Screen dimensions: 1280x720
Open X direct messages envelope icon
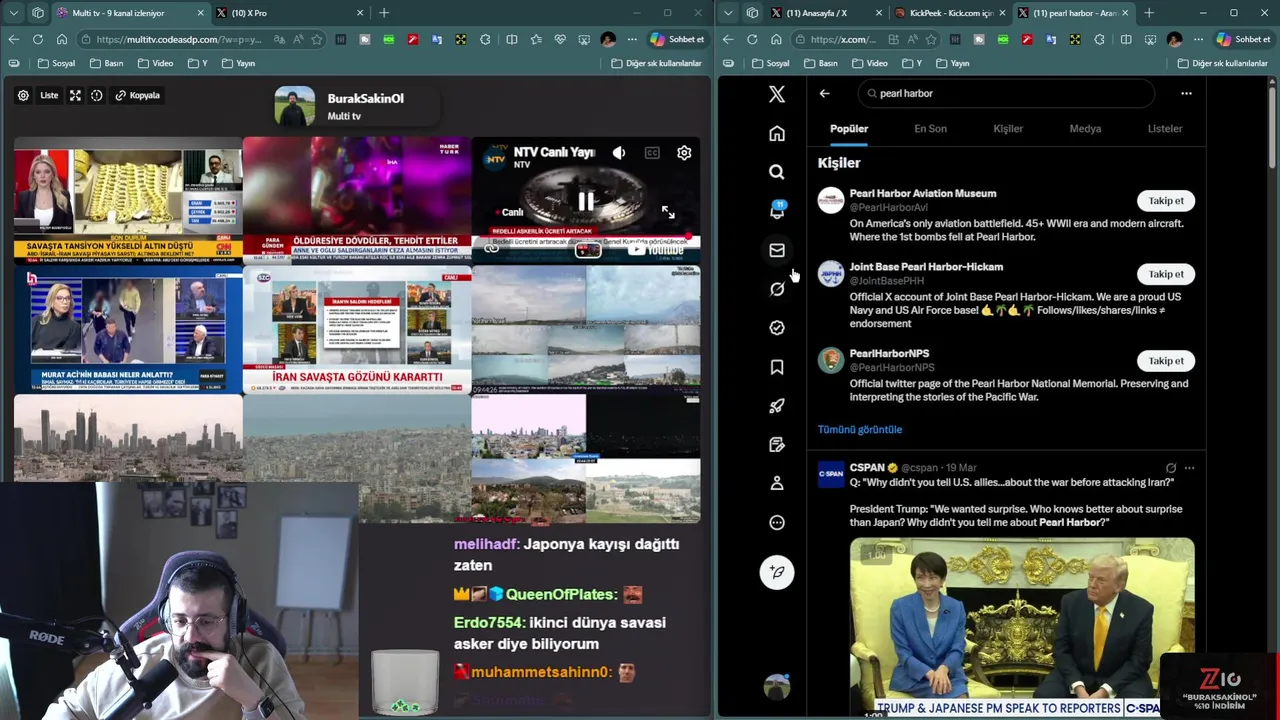tap(777, 250)
